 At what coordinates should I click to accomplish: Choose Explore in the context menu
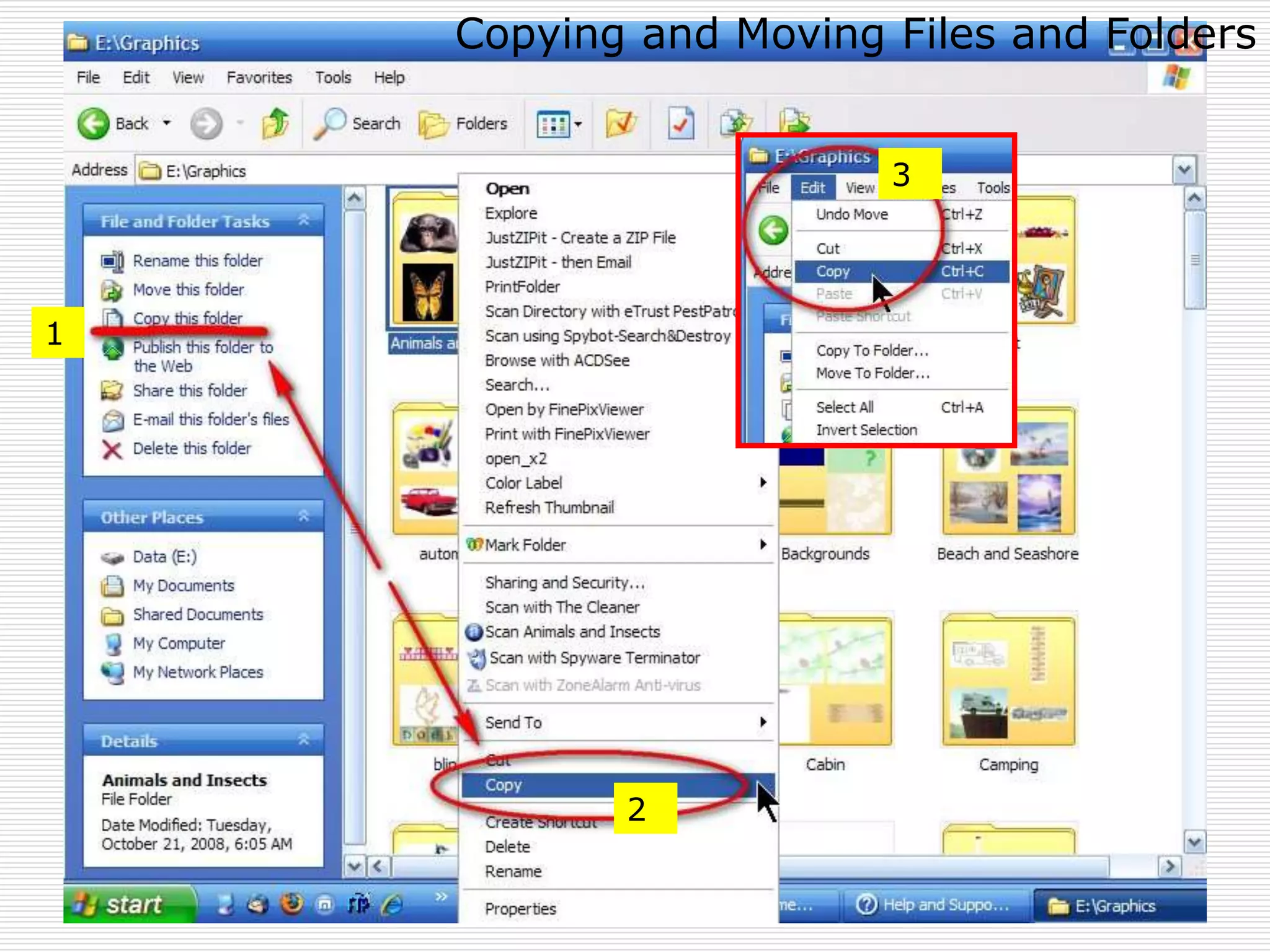click(598, 213)
